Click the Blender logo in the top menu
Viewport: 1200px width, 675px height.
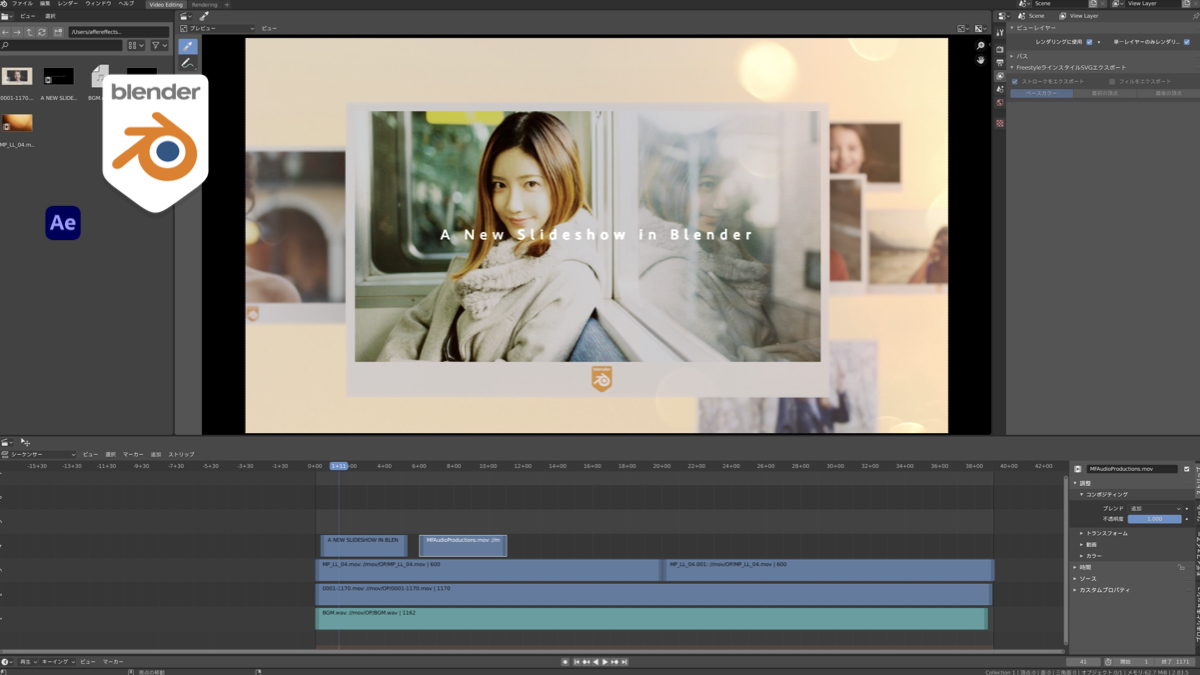click(x=4, y=4)
